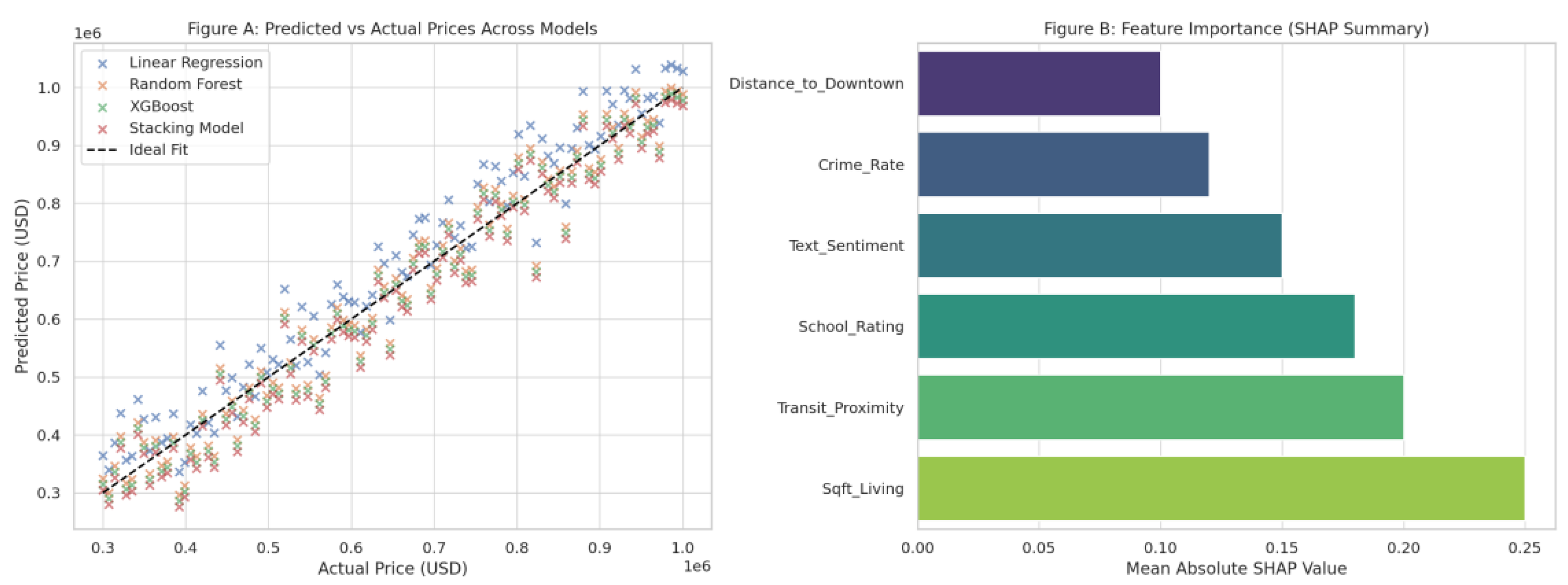Click the Stacking Model legend text
The width and height of the screenshot is (1568, 585).
186,128
